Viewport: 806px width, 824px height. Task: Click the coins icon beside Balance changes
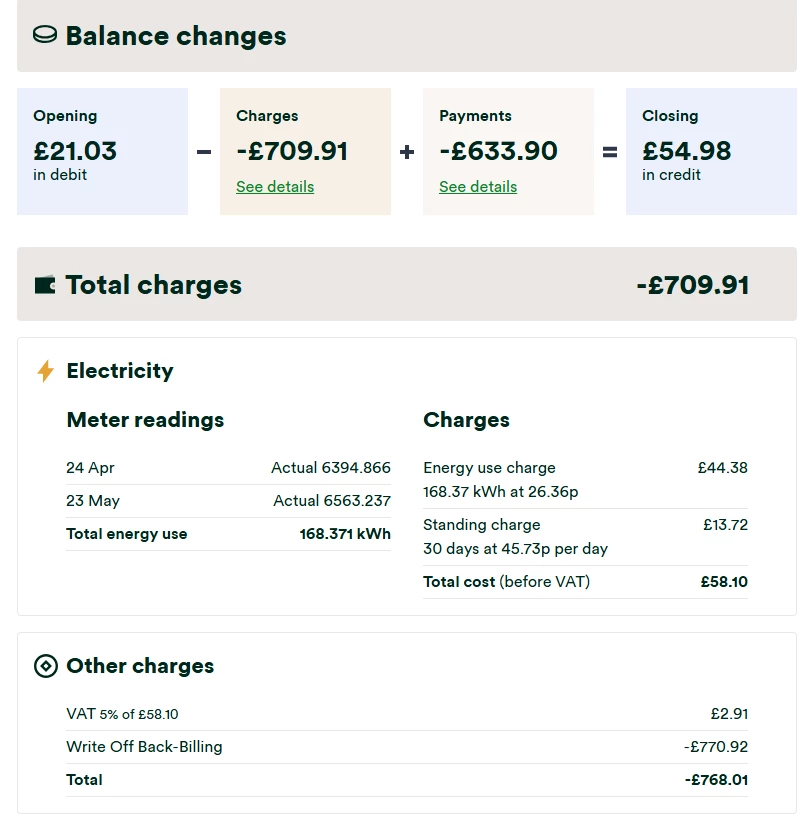point(45,36)
